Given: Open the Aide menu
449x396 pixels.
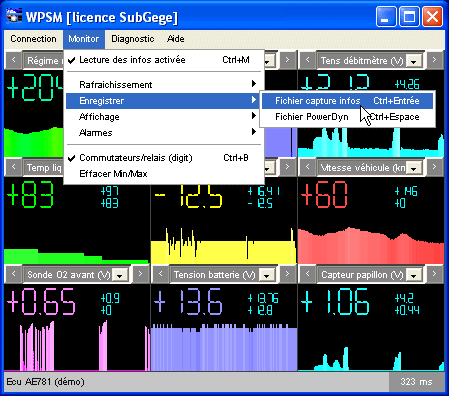Looking at the screenshot, I should [176, 39].
